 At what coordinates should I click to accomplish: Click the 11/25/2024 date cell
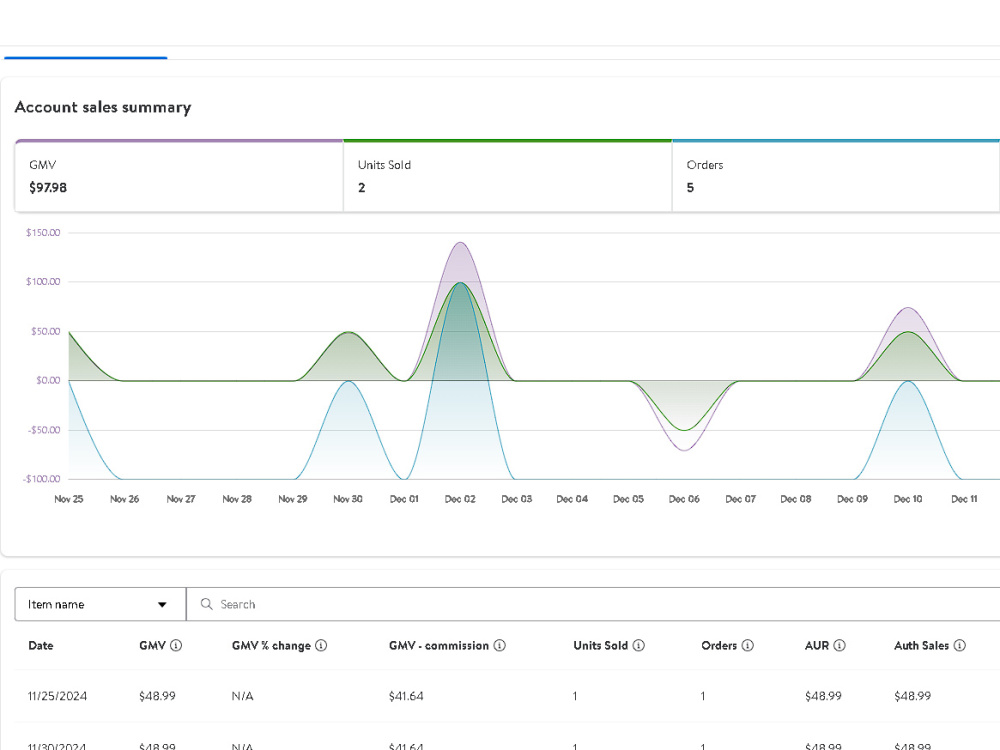[57, 696]
